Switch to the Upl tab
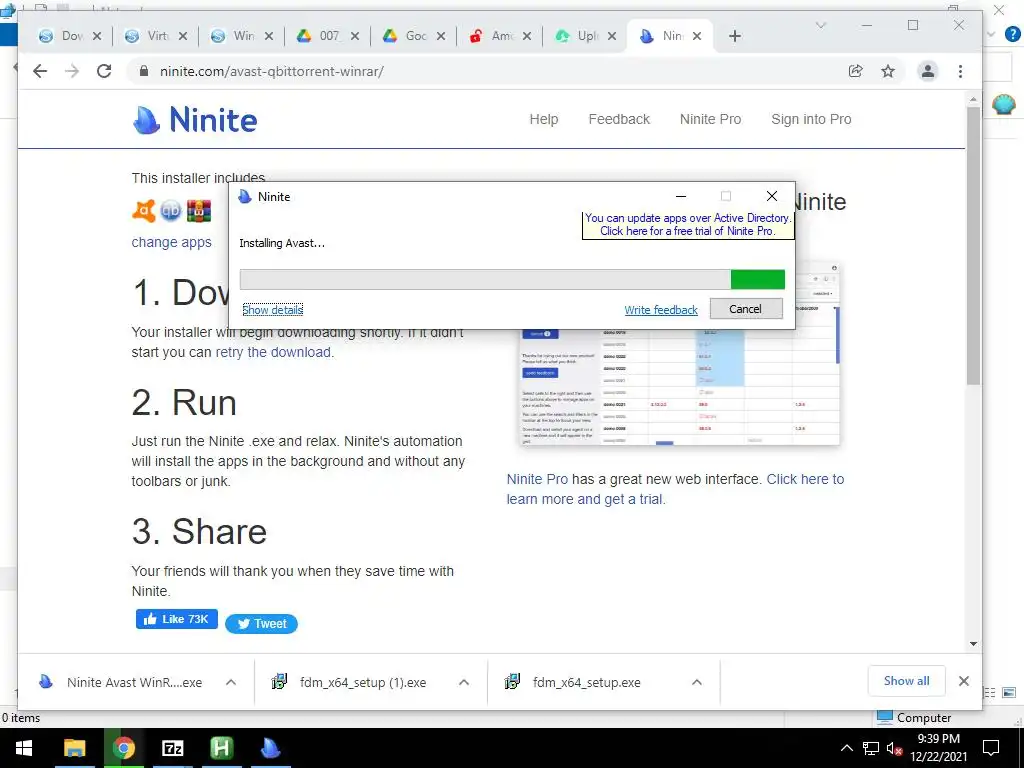The width and height of the screenshot is (1024, 768). coord(586,36)
